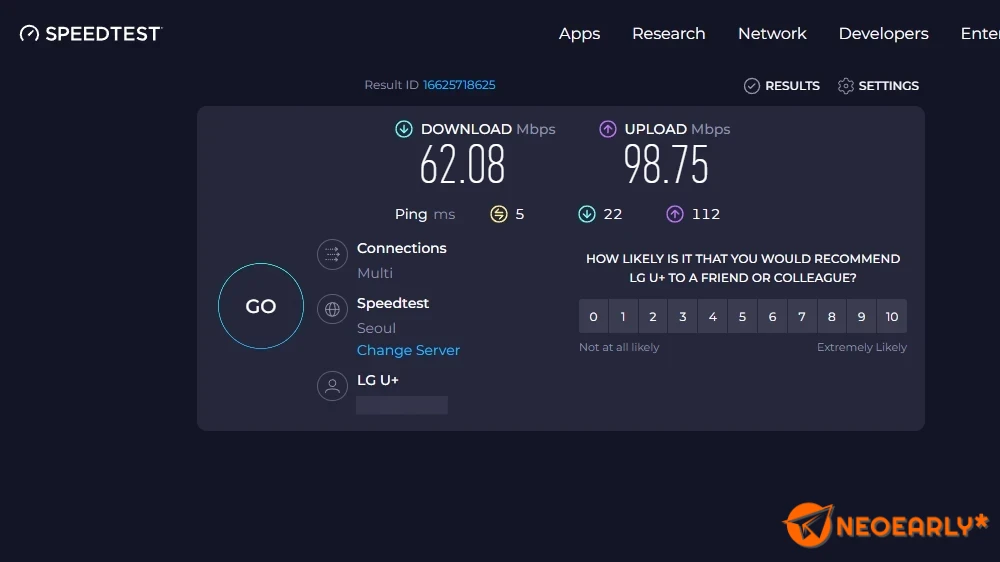Click the Settings gear icon
Image resolution: width=1000 pixels, height=562 pixels.
[846, 85]
